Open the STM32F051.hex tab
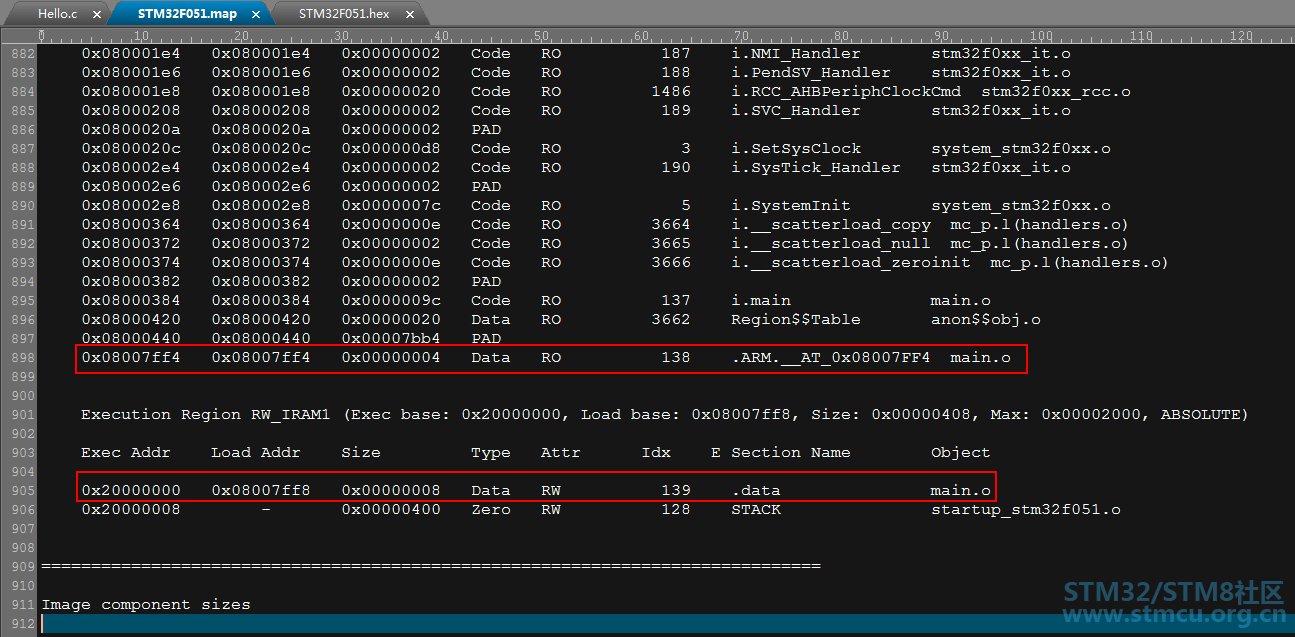Viewport: 1295px width, 637px height. click(344, 14)
